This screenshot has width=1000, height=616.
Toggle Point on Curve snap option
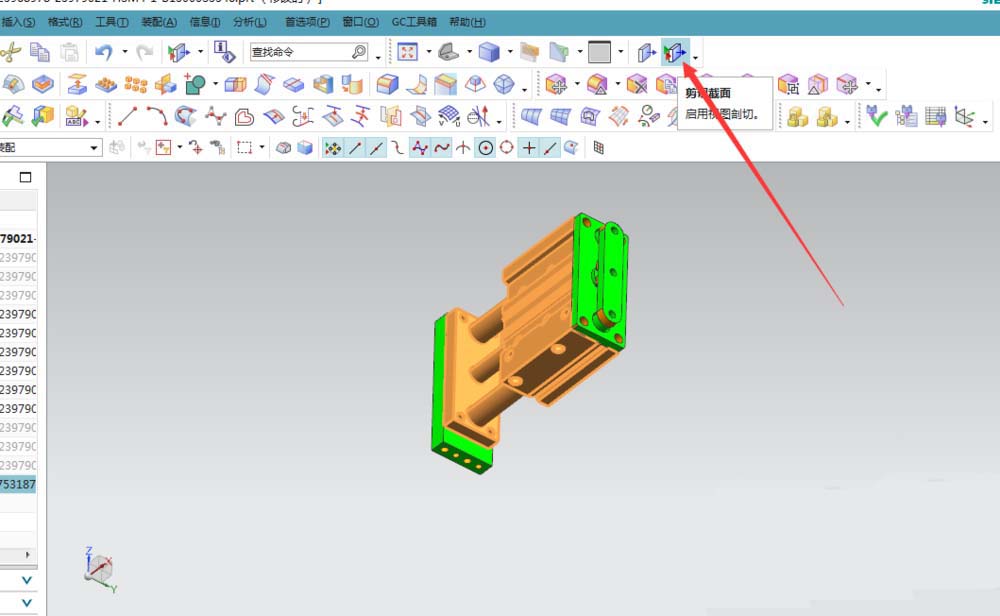tap(550, 148)
